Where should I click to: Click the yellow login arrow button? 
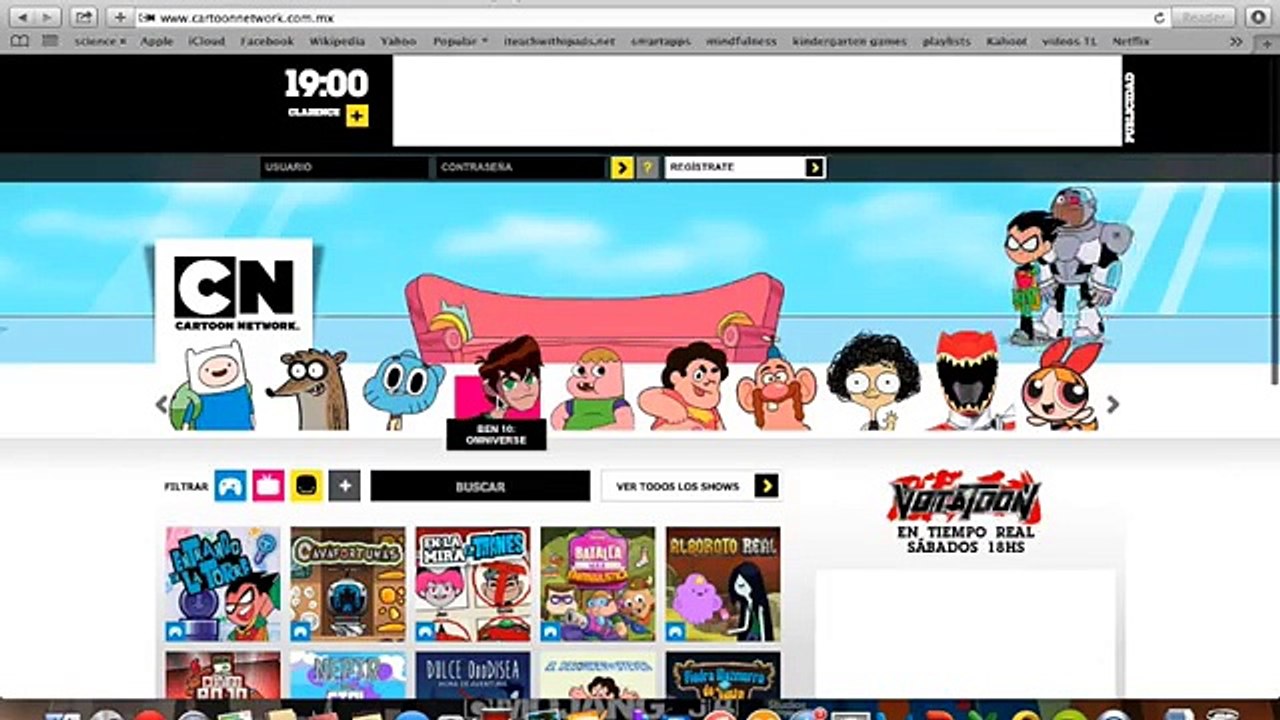tap(622, 167)
